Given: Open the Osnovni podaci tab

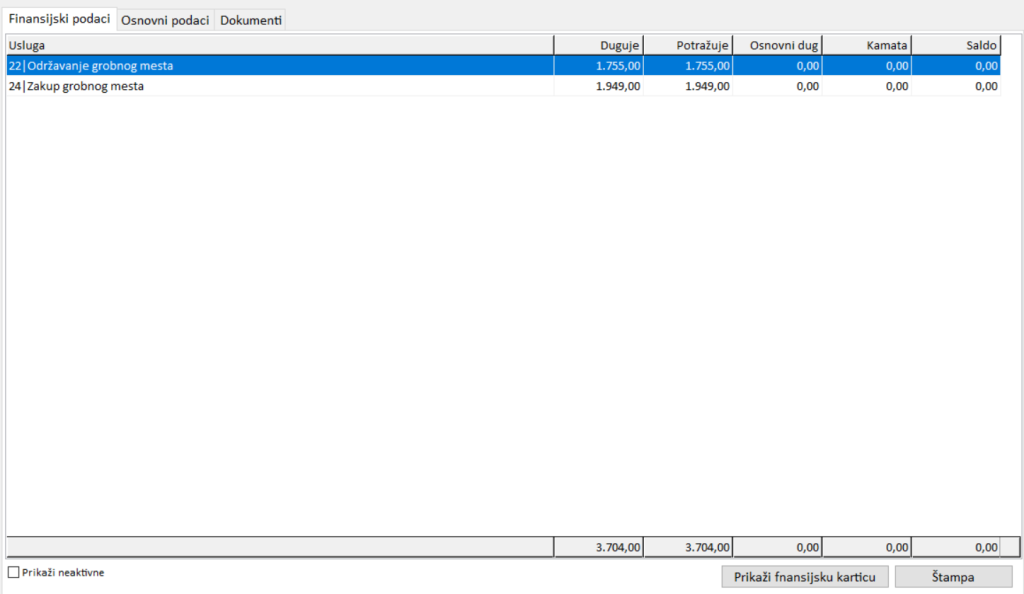Looking at the screenshot, I should [165, 20].
